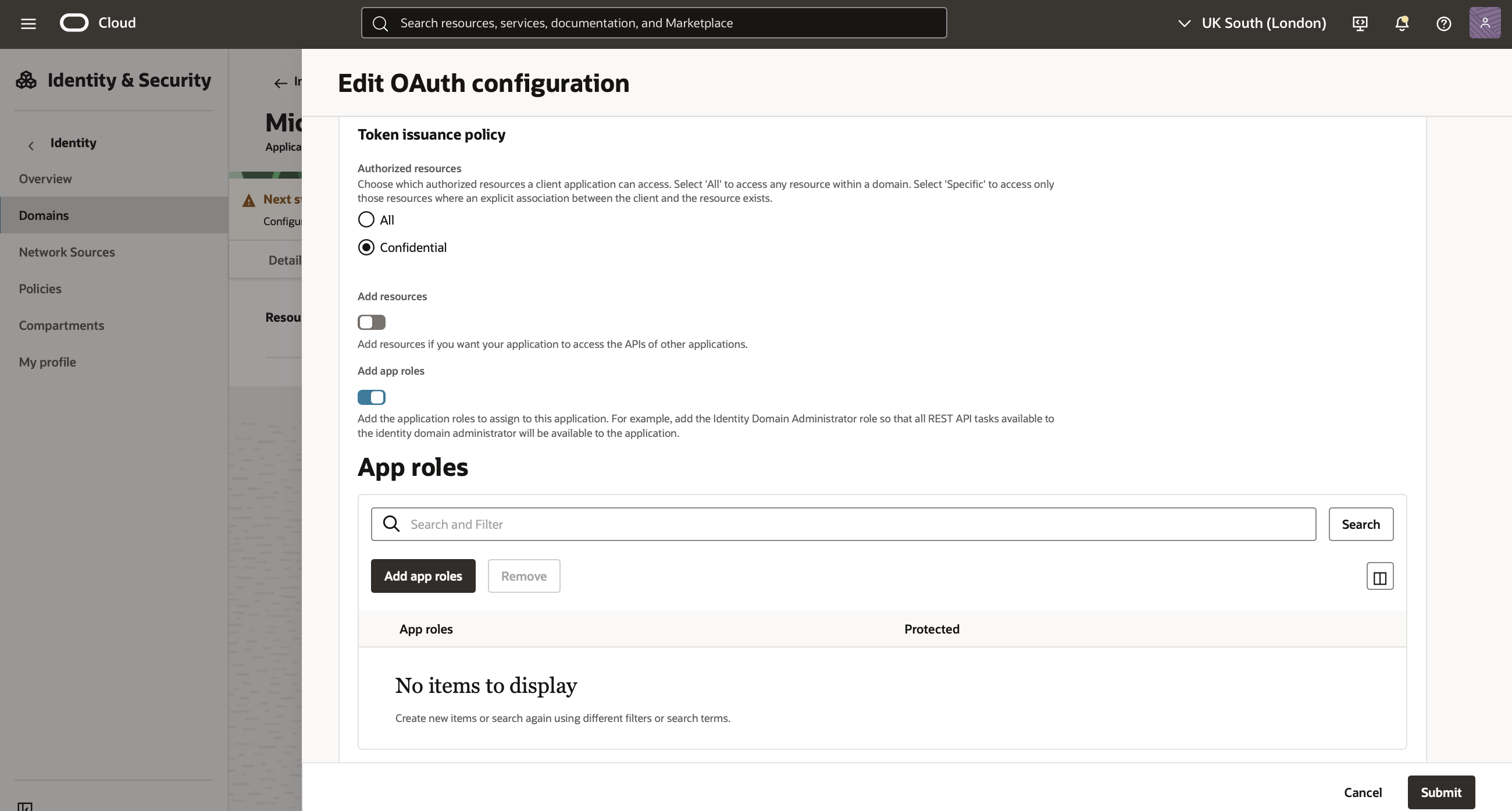
Task: Click the Oracle Cloud logo
Action: pos(74,23)
